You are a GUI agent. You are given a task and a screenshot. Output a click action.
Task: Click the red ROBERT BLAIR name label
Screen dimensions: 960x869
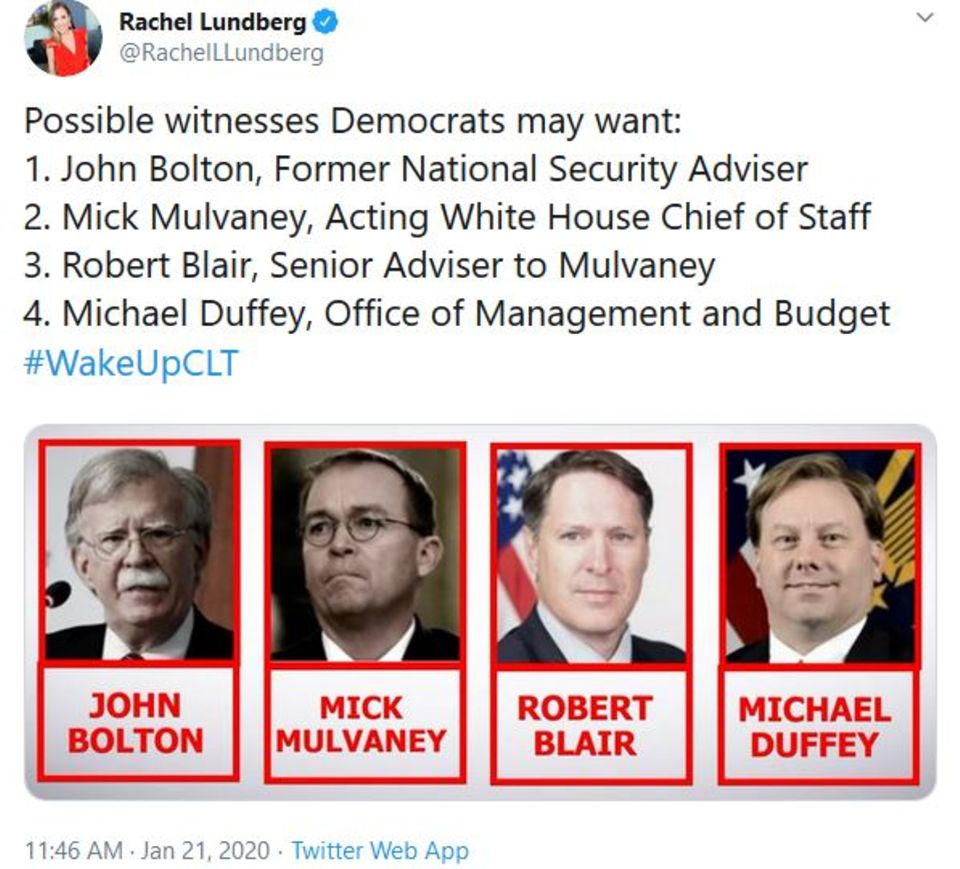pos(591,725)
